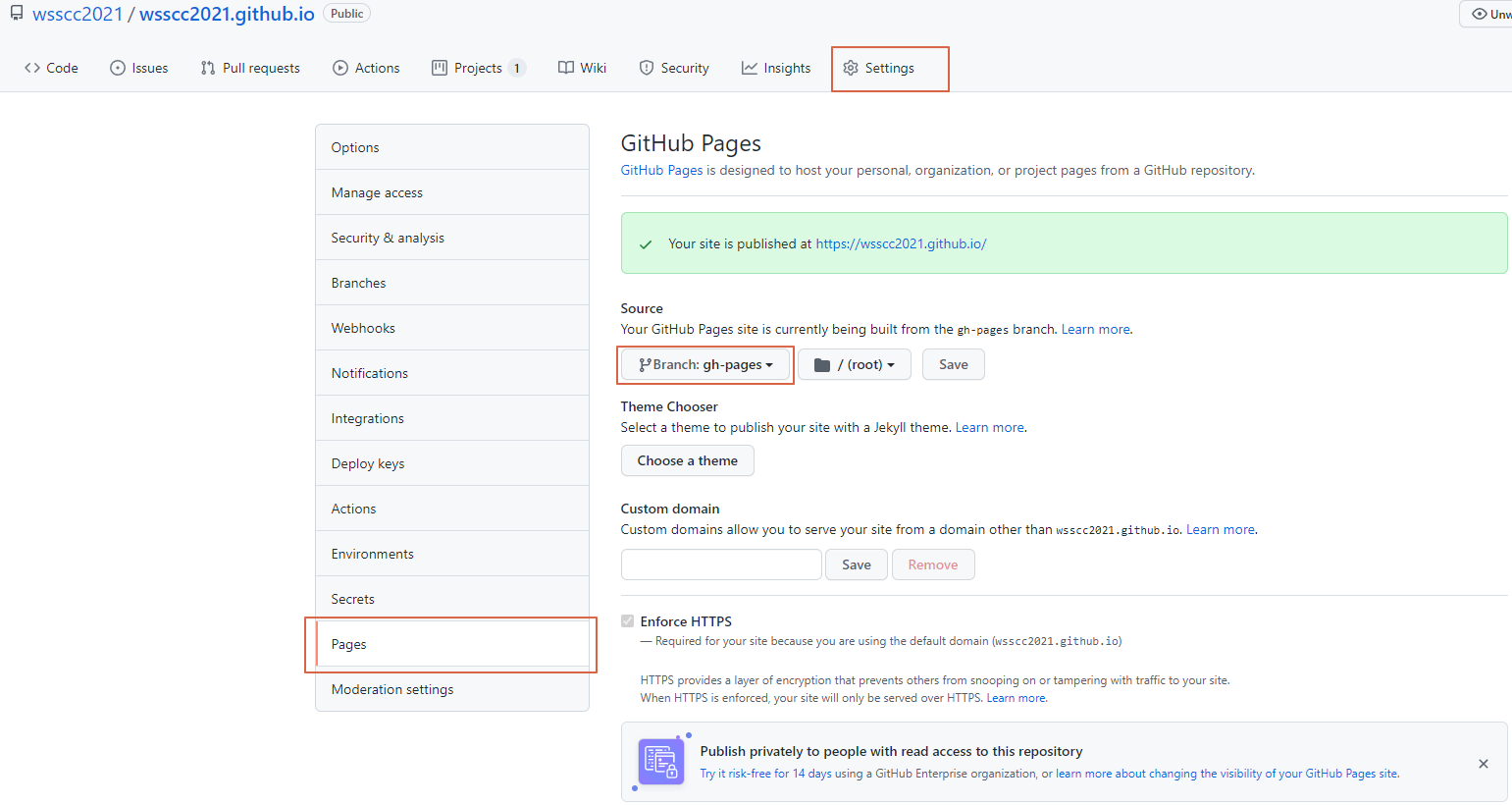The height and width of the screenshot is (805, 1512).
Task: Click the custom domain input field
Action: coord(721,564)
